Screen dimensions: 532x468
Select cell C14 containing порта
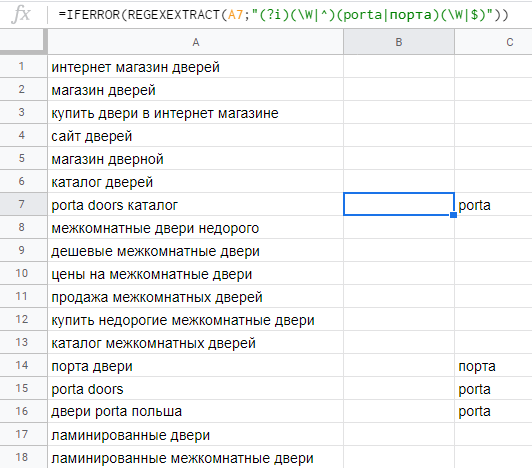coord(493,365)
